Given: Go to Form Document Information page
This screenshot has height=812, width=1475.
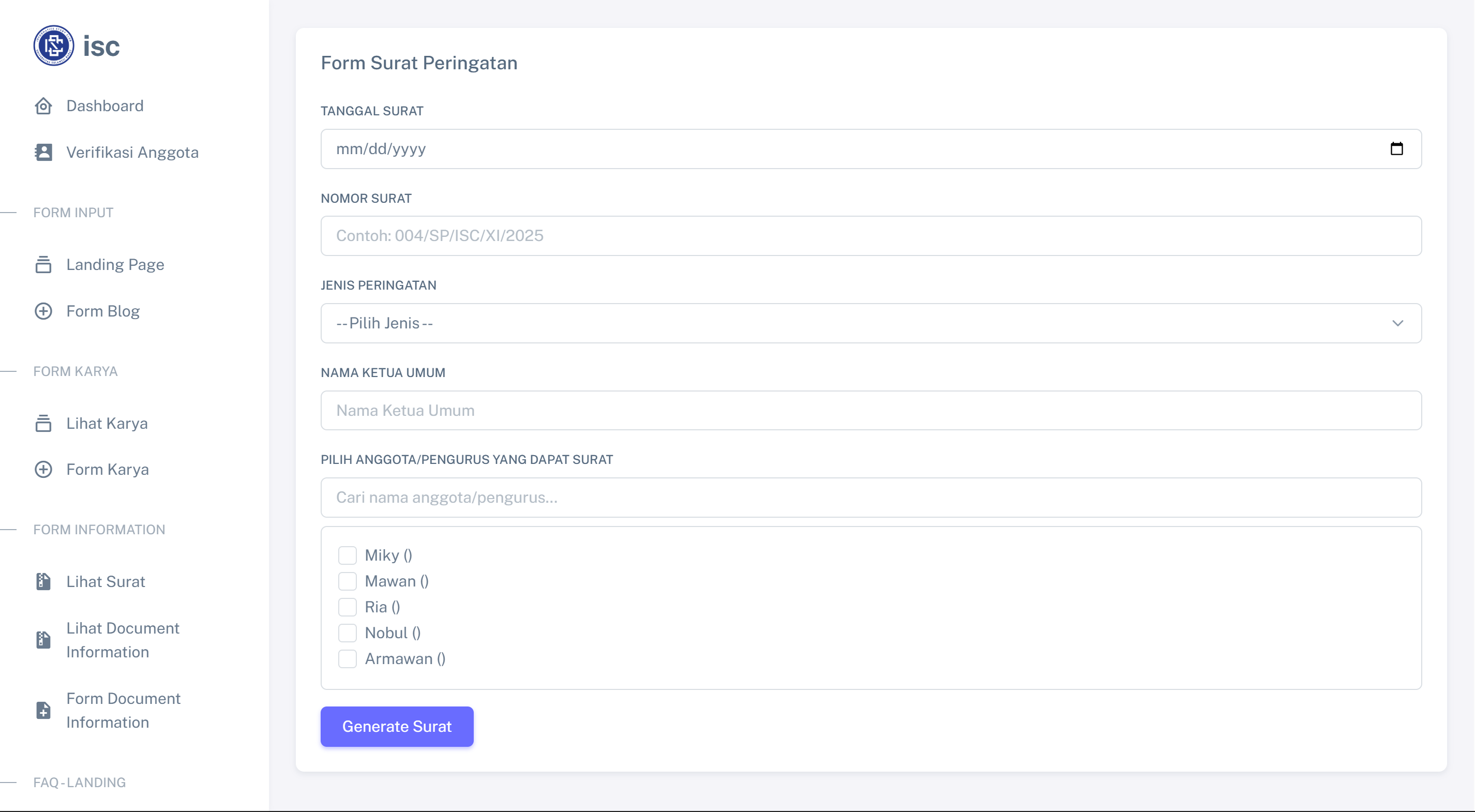Looking at the screenshot, I should tap(123, 710).
